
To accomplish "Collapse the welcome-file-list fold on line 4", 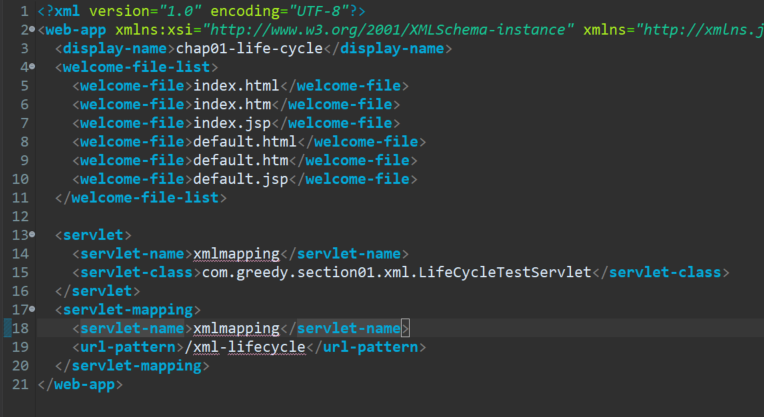I will (x=32, y=67).
